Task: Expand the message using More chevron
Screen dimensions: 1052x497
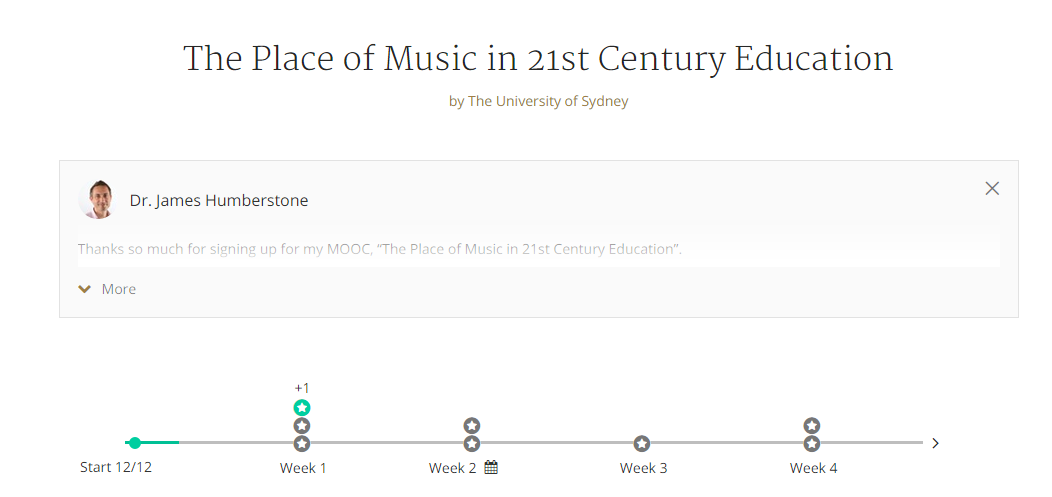Action: pos(85,289)
